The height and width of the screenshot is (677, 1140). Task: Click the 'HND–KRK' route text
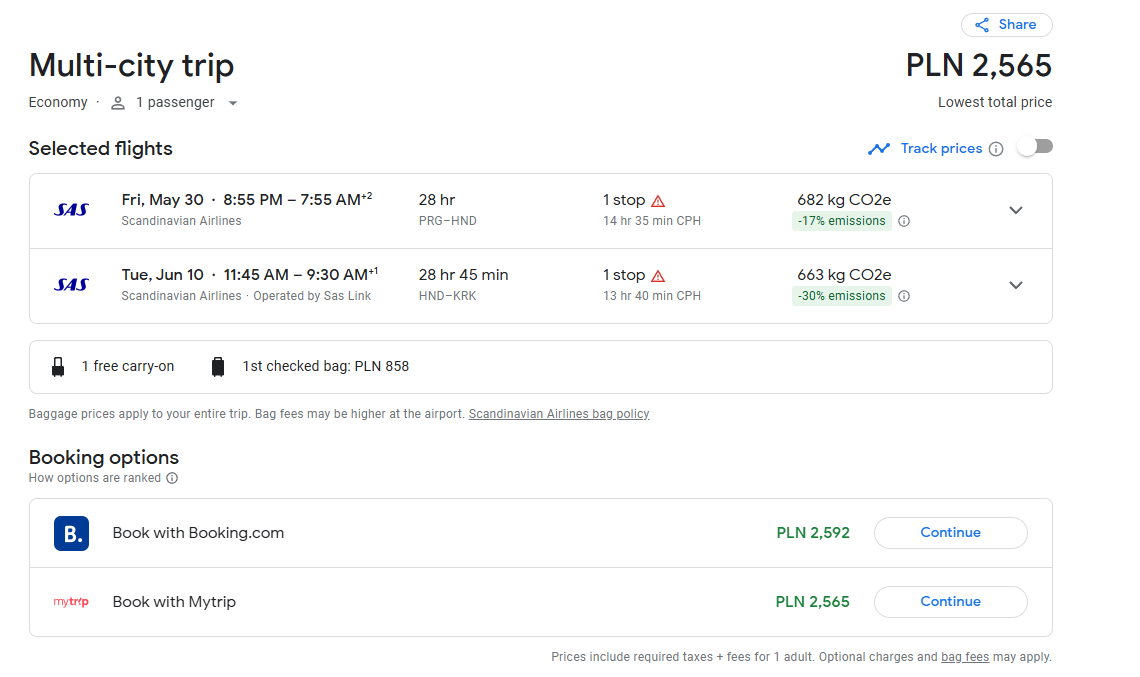coord(447,296)
